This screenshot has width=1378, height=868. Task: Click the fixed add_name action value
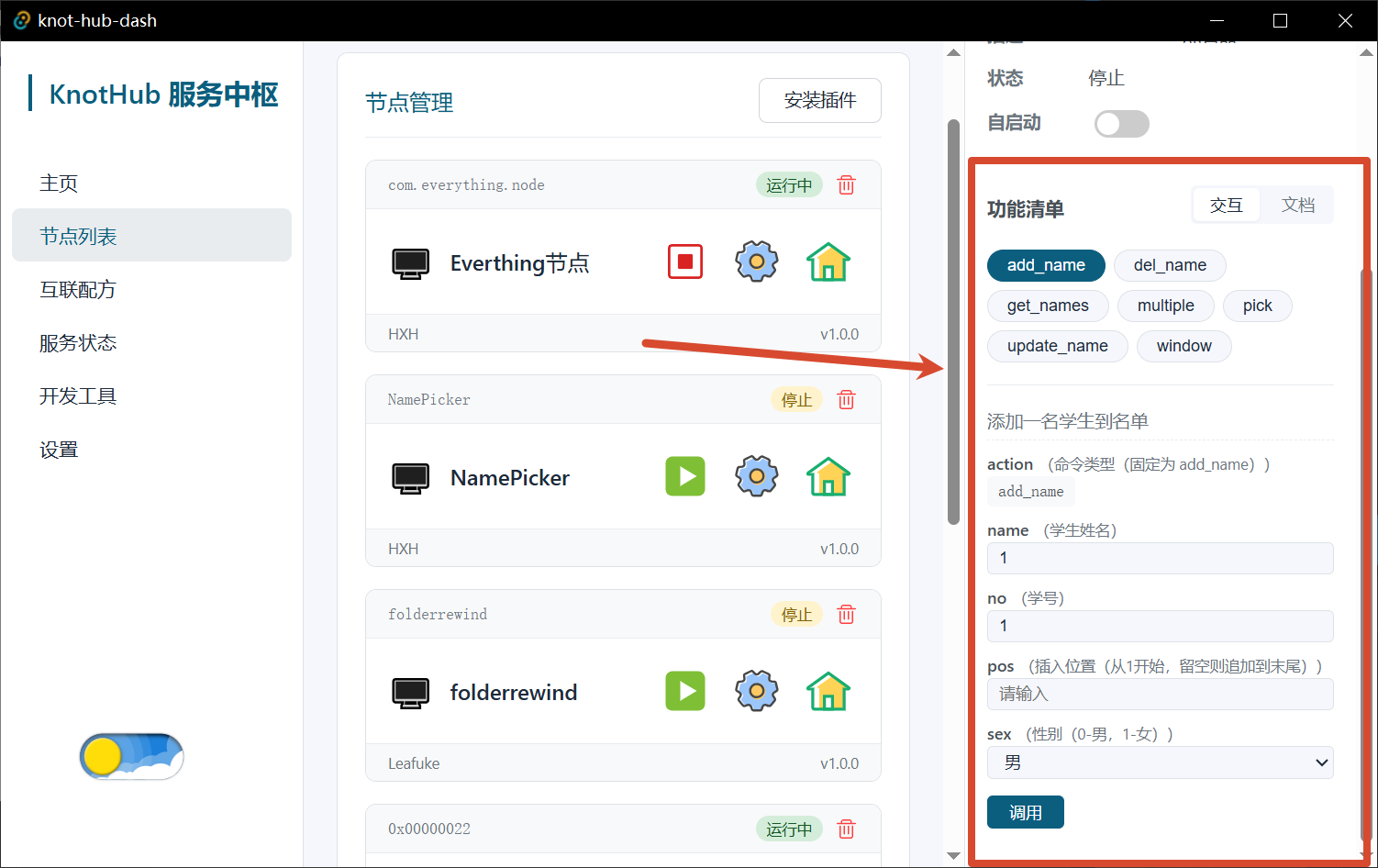pyautogui.click(x=1031, y=492)
